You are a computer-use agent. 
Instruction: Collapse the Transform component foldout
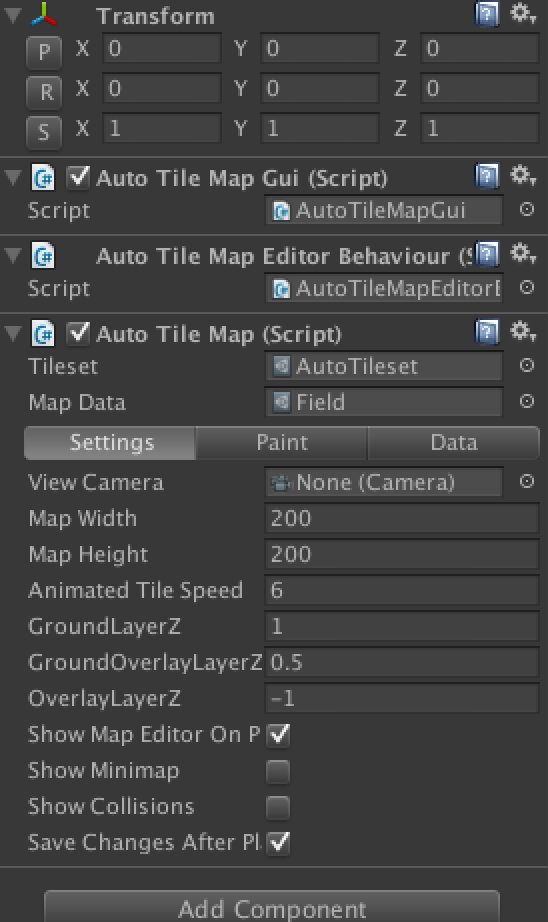point(13,15)
